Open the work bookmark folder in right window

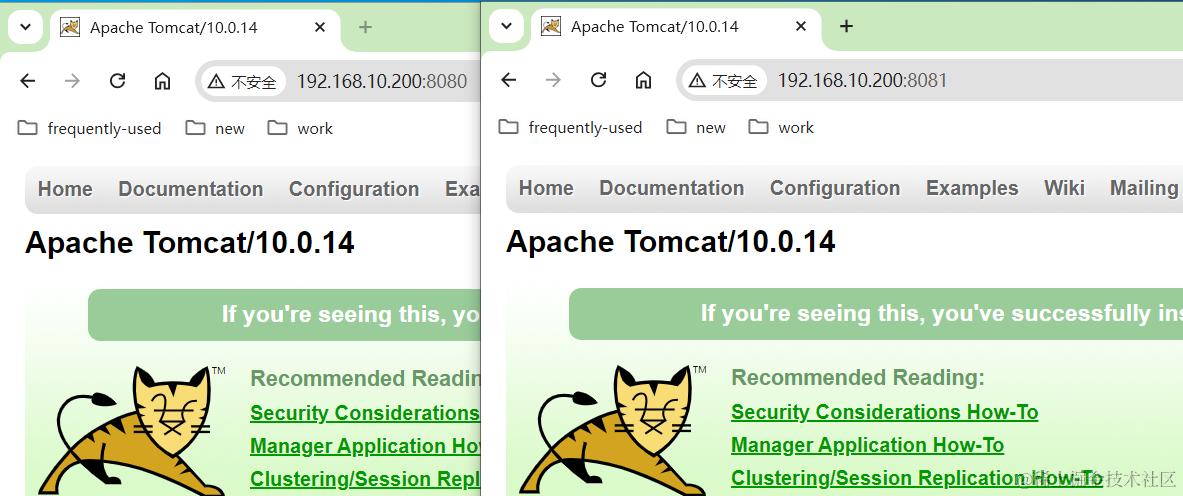[x=781, y=128]
